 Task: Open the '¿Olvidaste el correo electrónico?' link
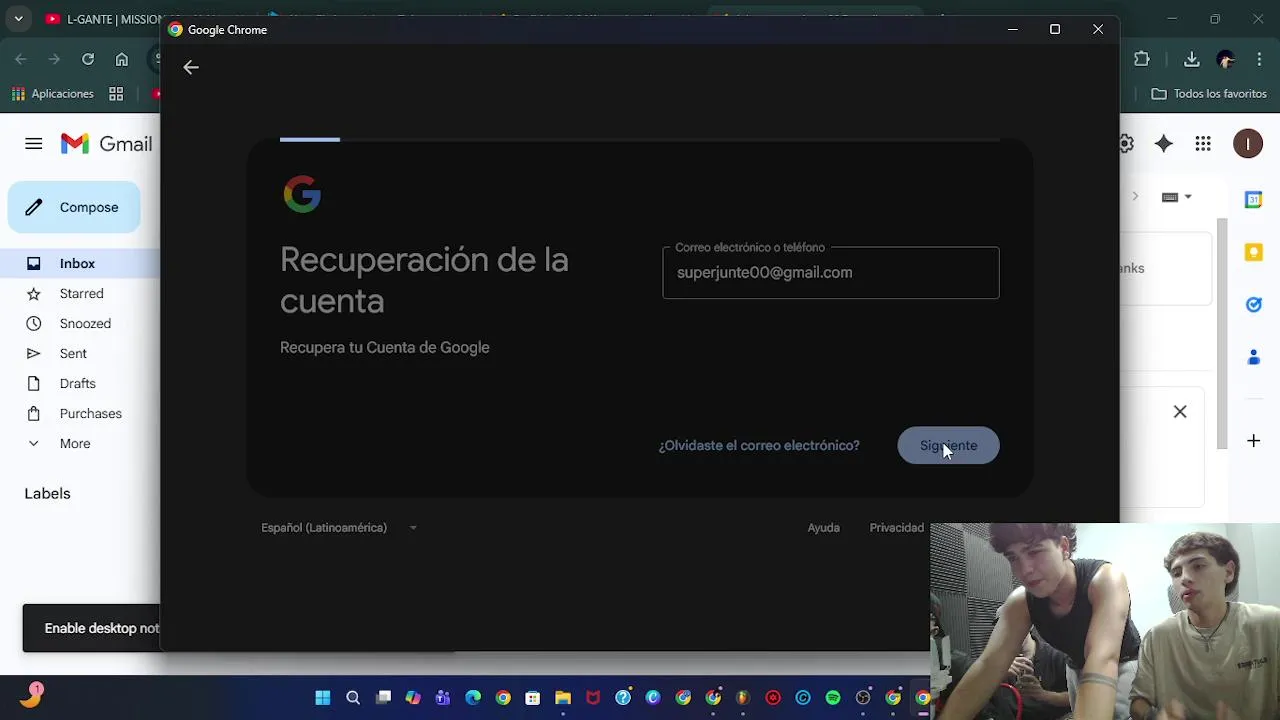point(759,445)
